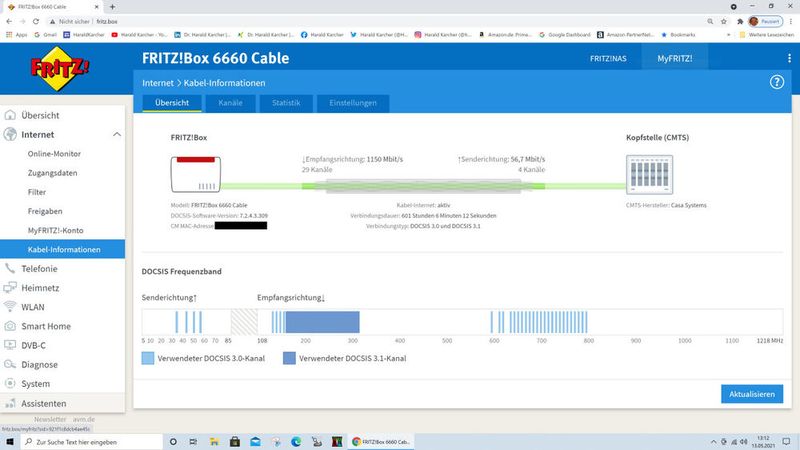The width and height of the screenshot is (800, 450).
Task: Click the Assistenten icon
Action: [10, 403]
